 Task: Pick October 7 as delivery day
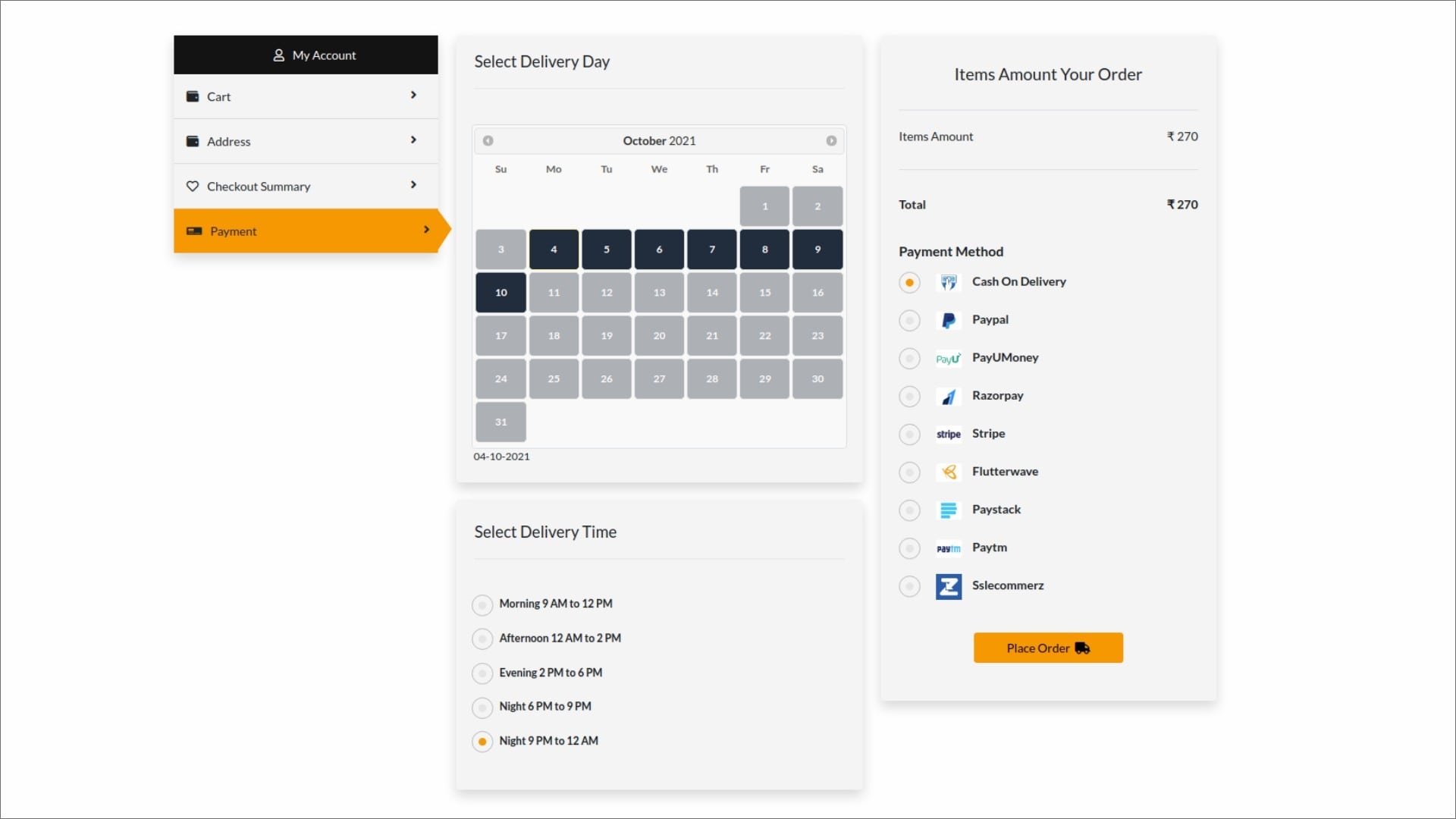click(x=712, y=249)
